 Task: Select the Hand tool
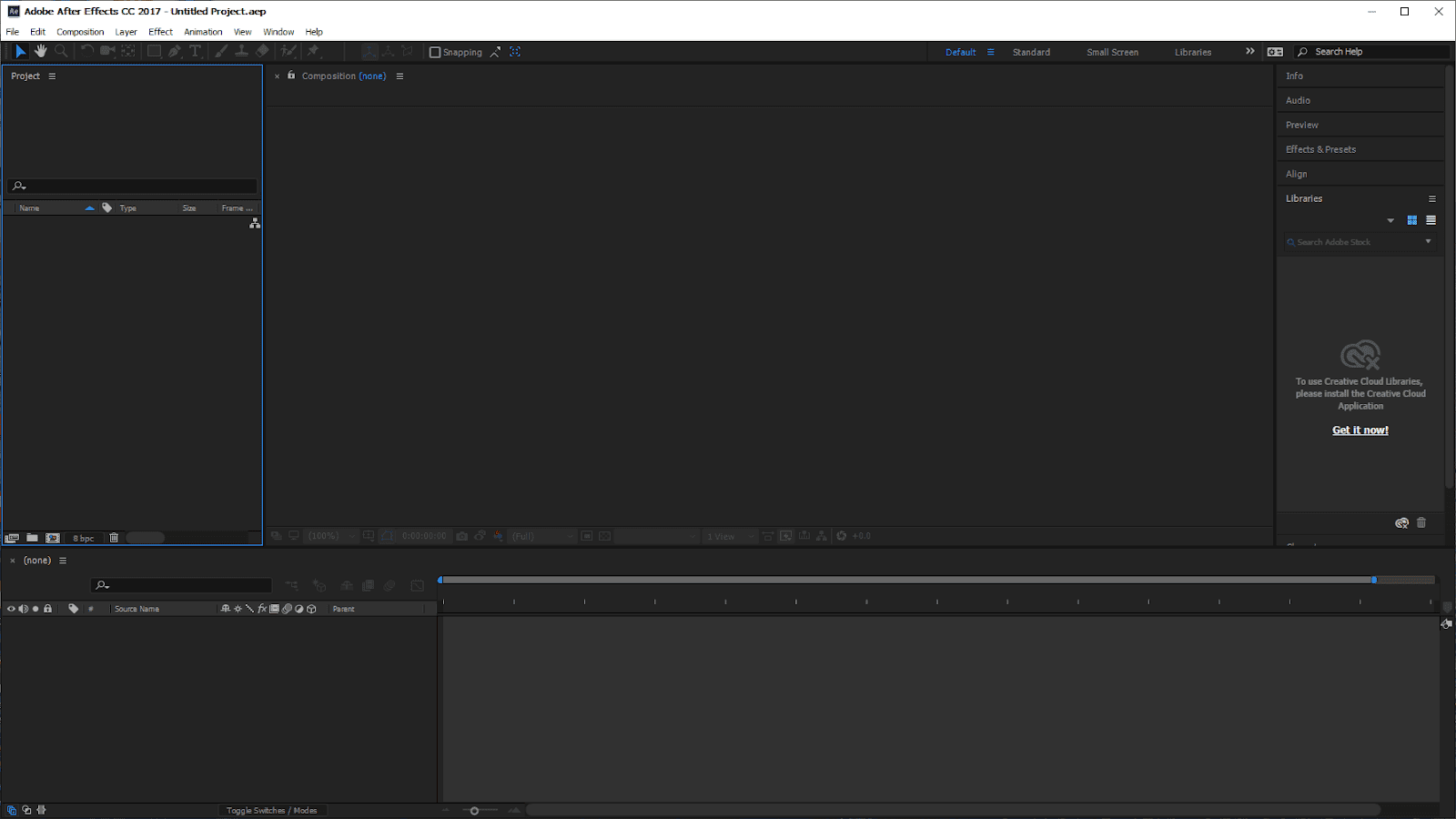tap(41, 52)
